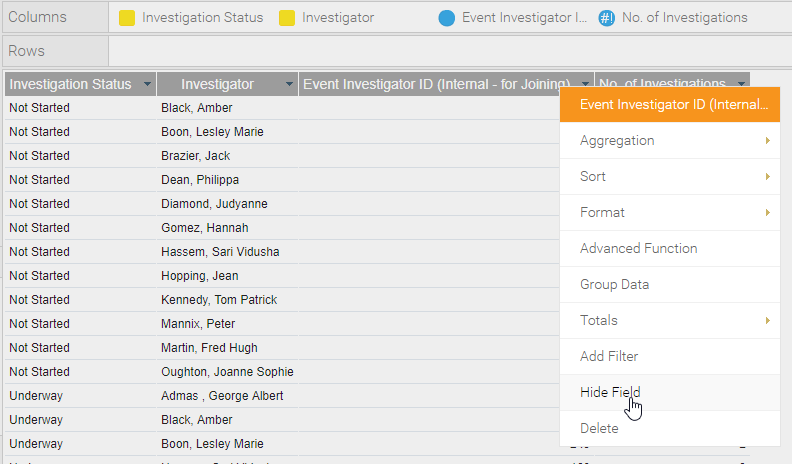Screen dimensions: 792x464
Task: Click yellow dimension icon beside Investigator field
Action: [287, 18]
